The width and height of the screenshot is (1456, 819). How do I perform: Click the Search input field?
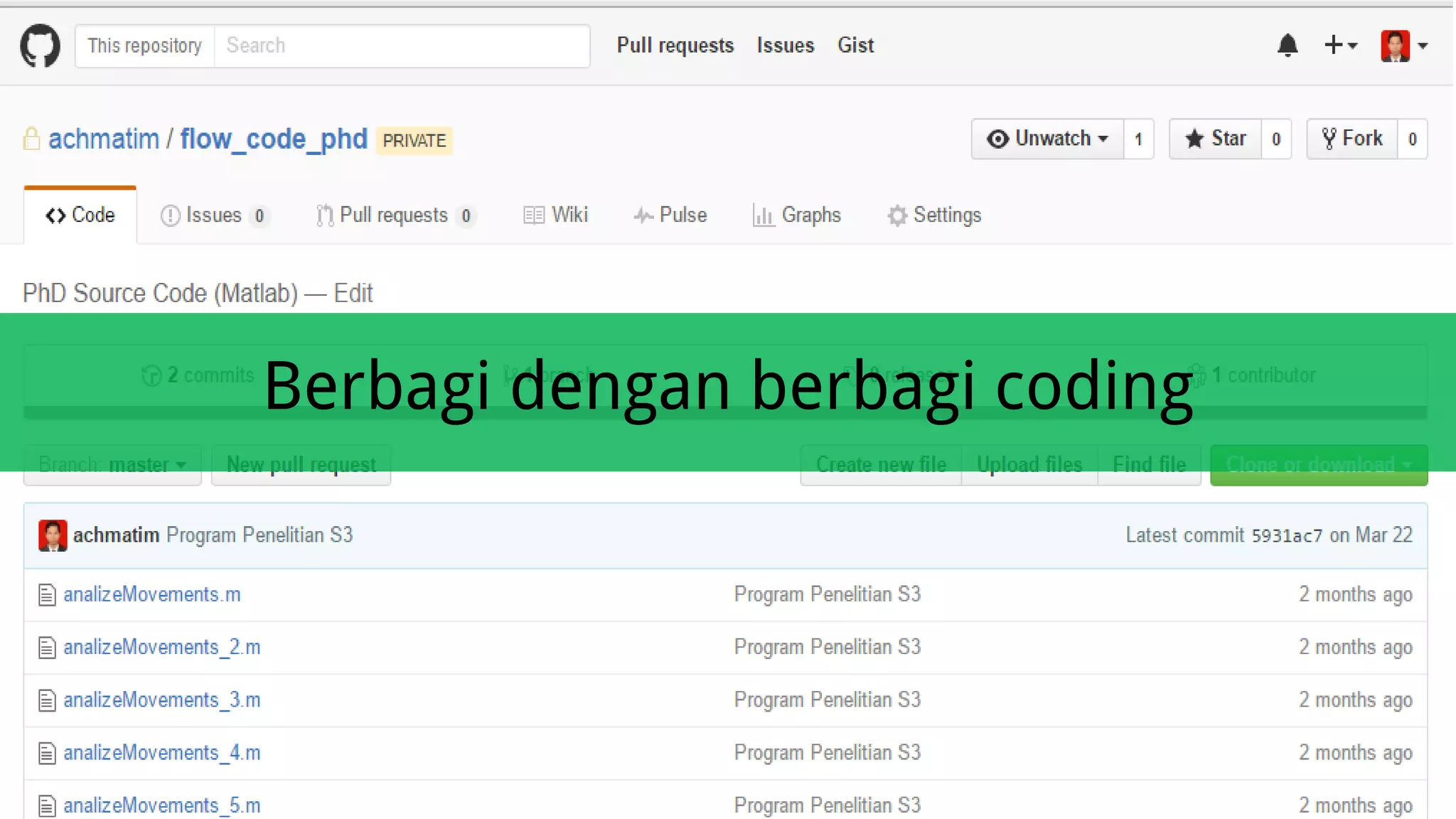pos(402,45)
